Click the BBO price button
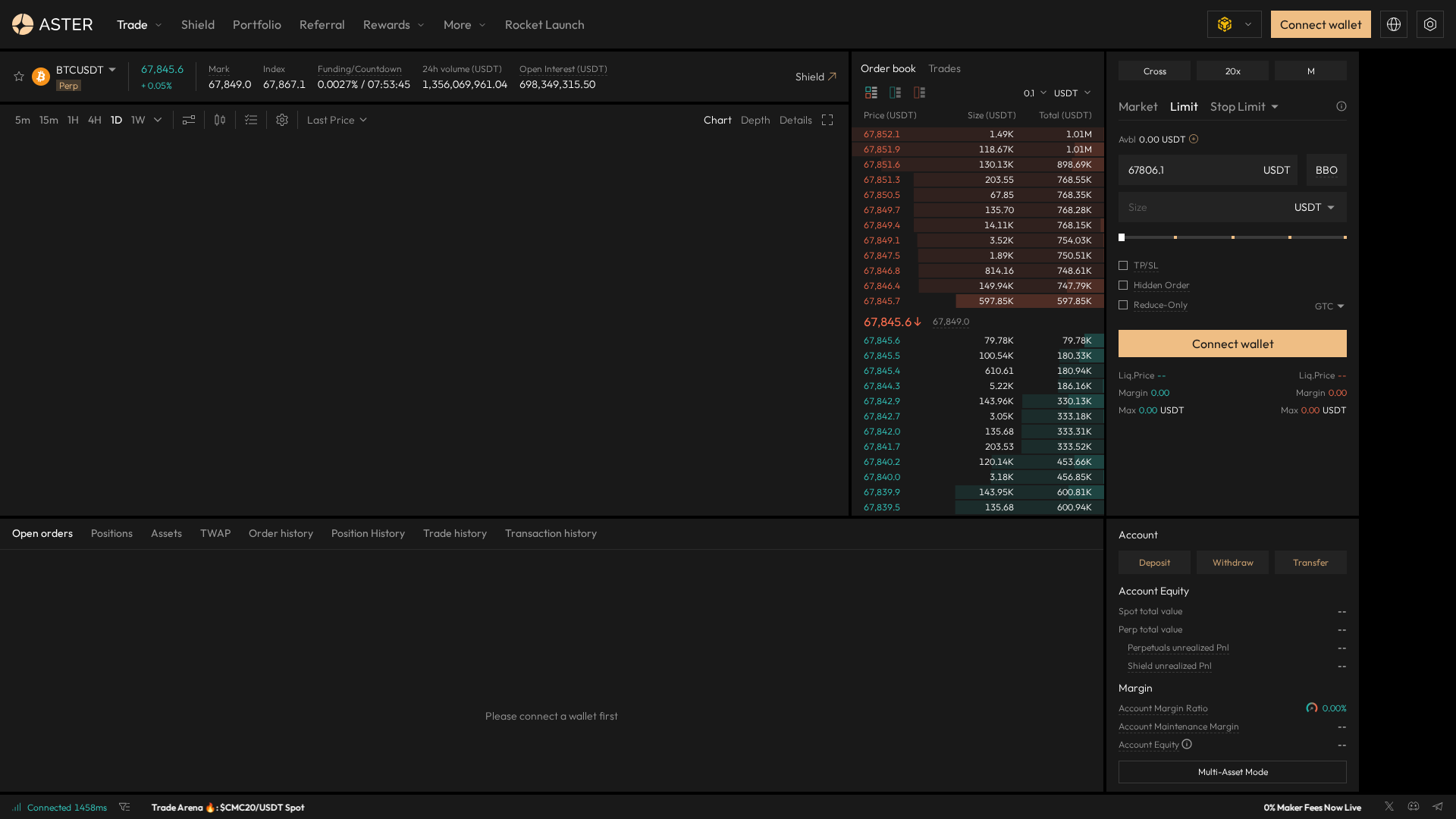1456x819 pixels. [1326, 170]
